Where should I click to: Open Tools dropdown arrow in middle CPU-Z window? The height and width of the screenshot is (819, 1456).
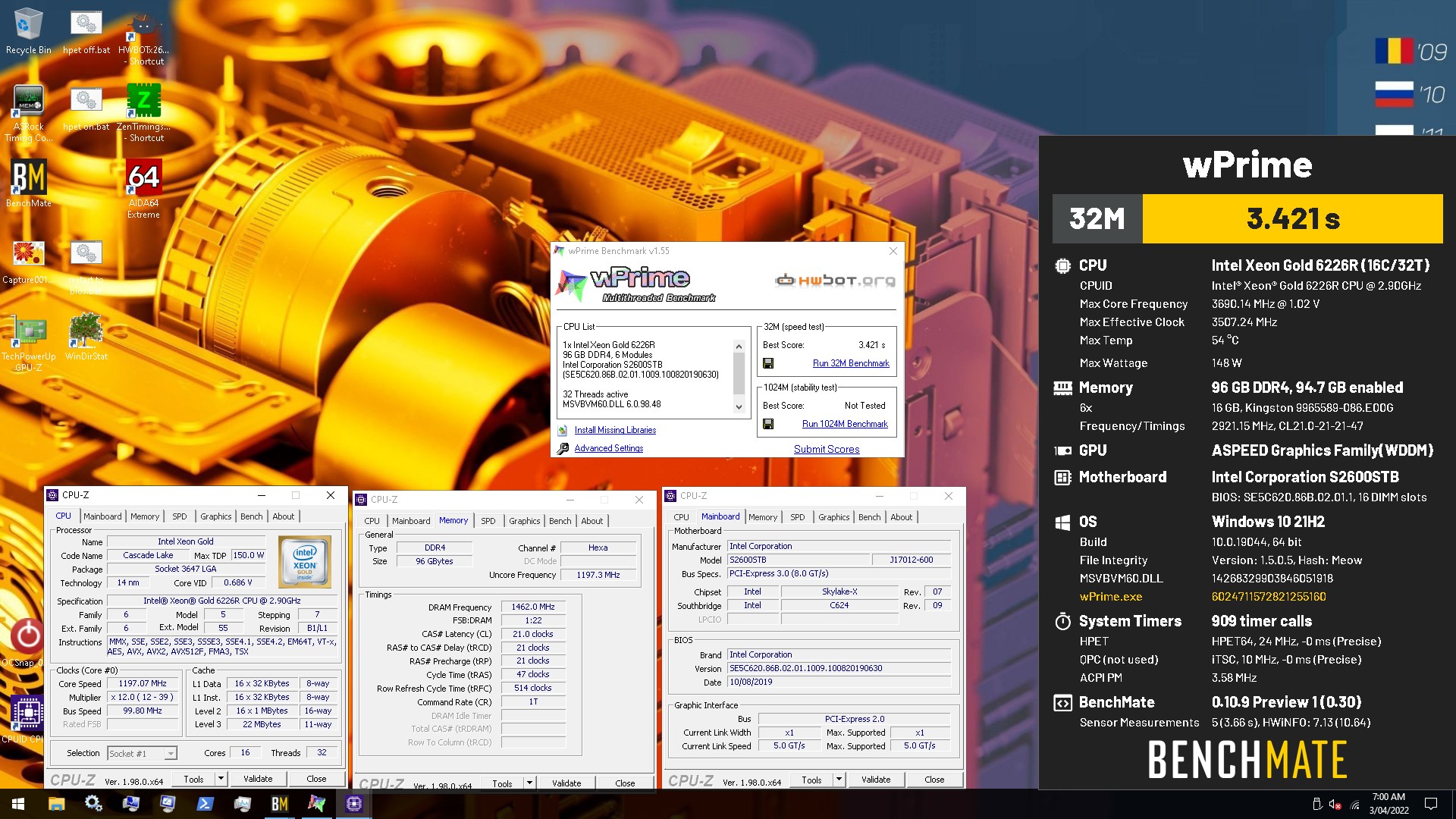(x=529, y=783)
